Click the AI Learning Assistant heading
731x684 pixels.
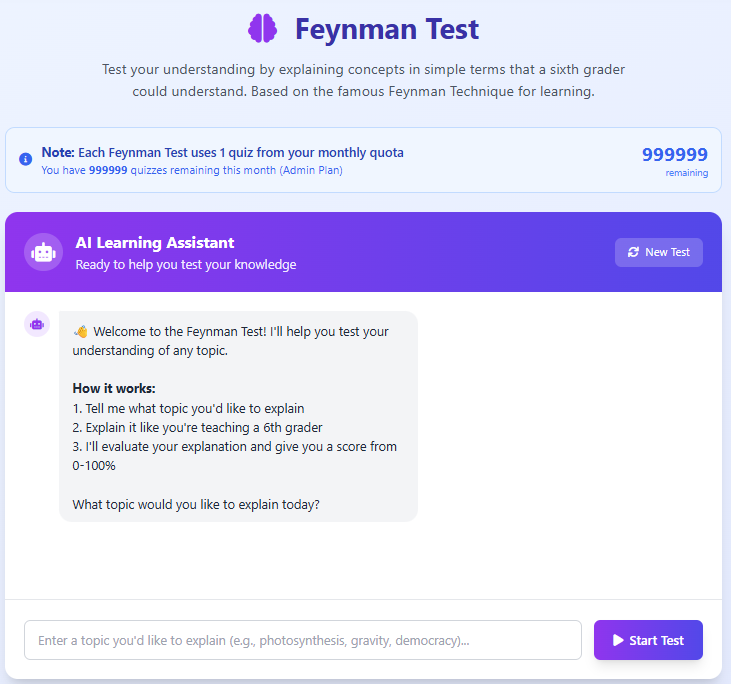155,242
